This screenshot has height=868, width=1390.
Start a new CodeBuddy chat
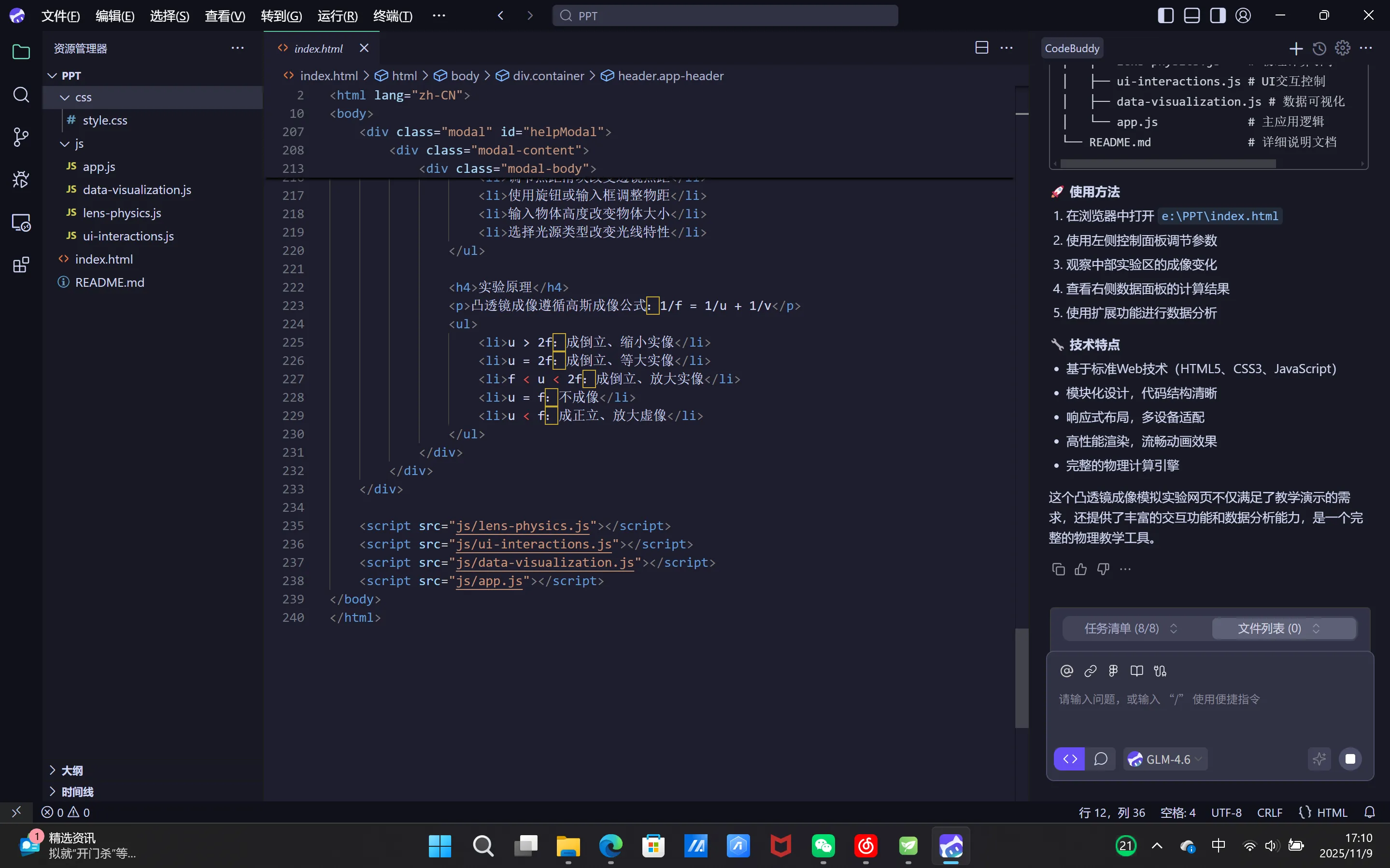(1296, 48)
